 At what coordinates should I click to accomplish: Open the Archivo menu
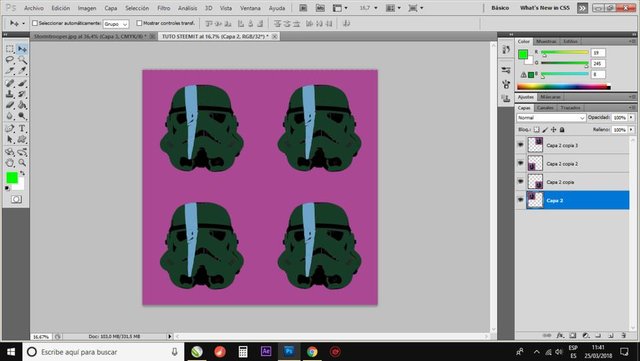[33, 8]
